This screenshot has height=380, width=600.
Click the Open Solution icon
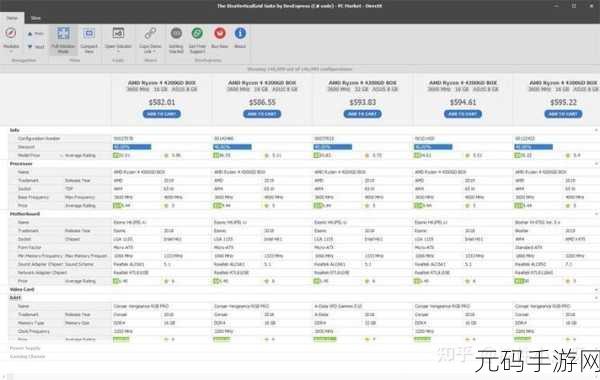click(118, 33)
